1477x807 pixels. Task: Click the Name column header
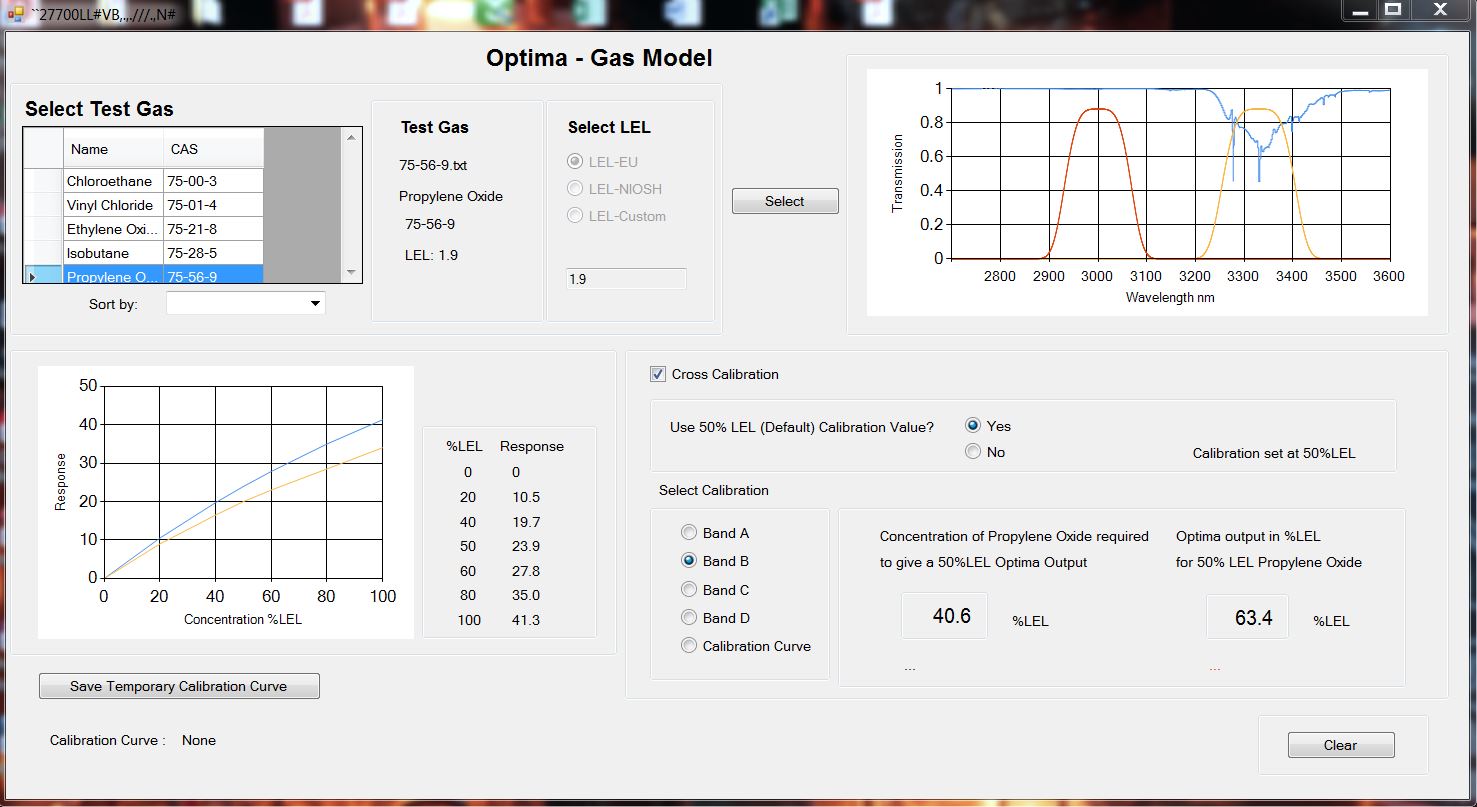(113, 148)
